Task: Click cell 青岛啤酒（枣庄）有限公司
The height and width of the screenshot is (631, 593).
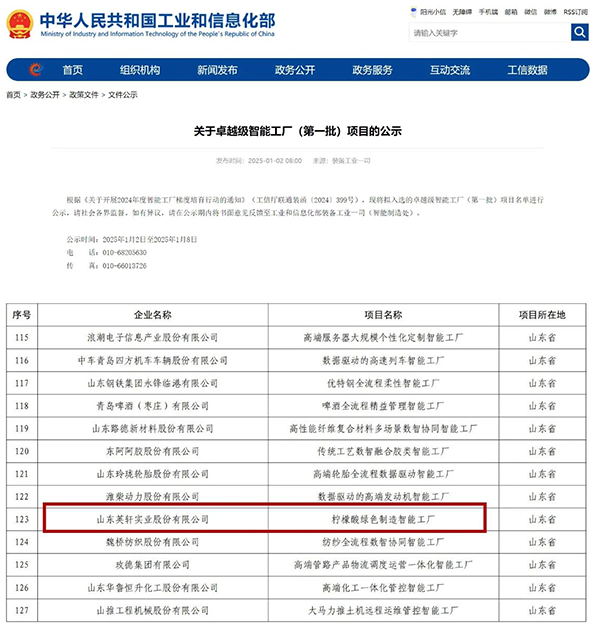Action: [153, 406]
